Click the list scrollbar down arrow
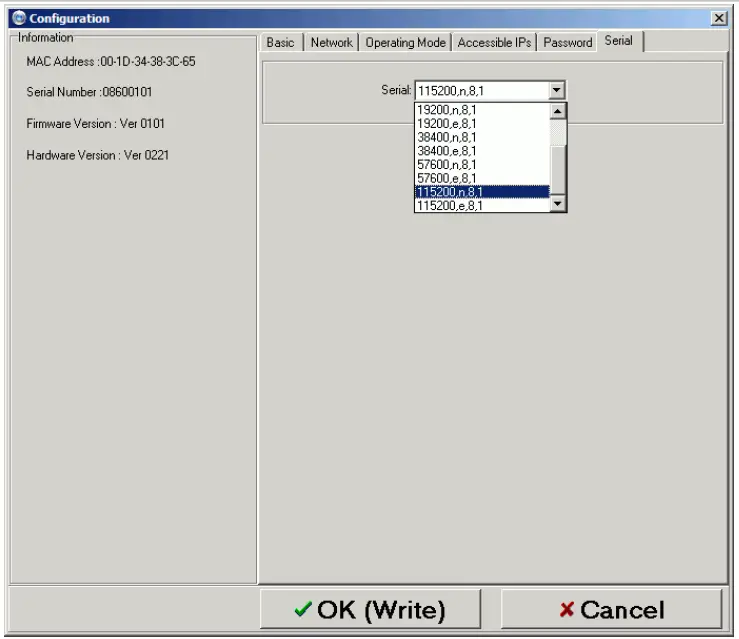 (x=558, y=204)
